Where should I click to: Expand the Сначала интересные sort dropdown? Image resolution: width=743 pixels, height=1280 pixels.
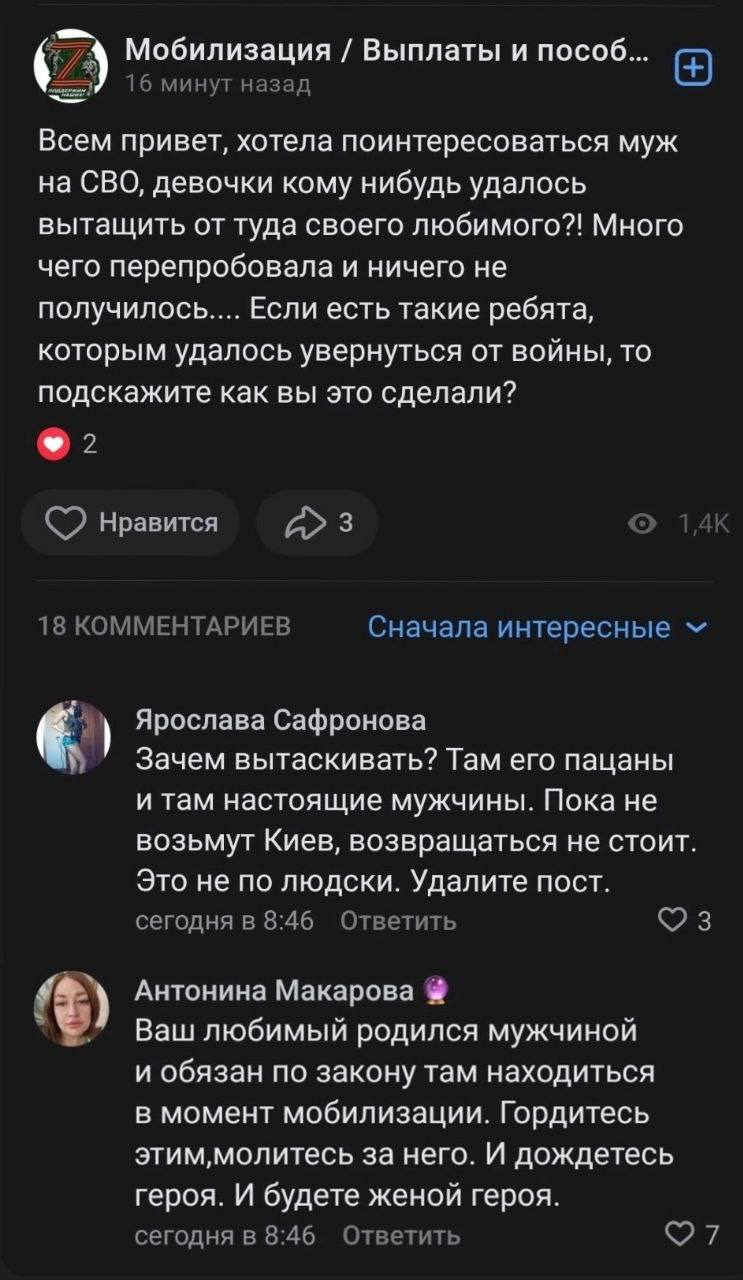tap(520, 627)
